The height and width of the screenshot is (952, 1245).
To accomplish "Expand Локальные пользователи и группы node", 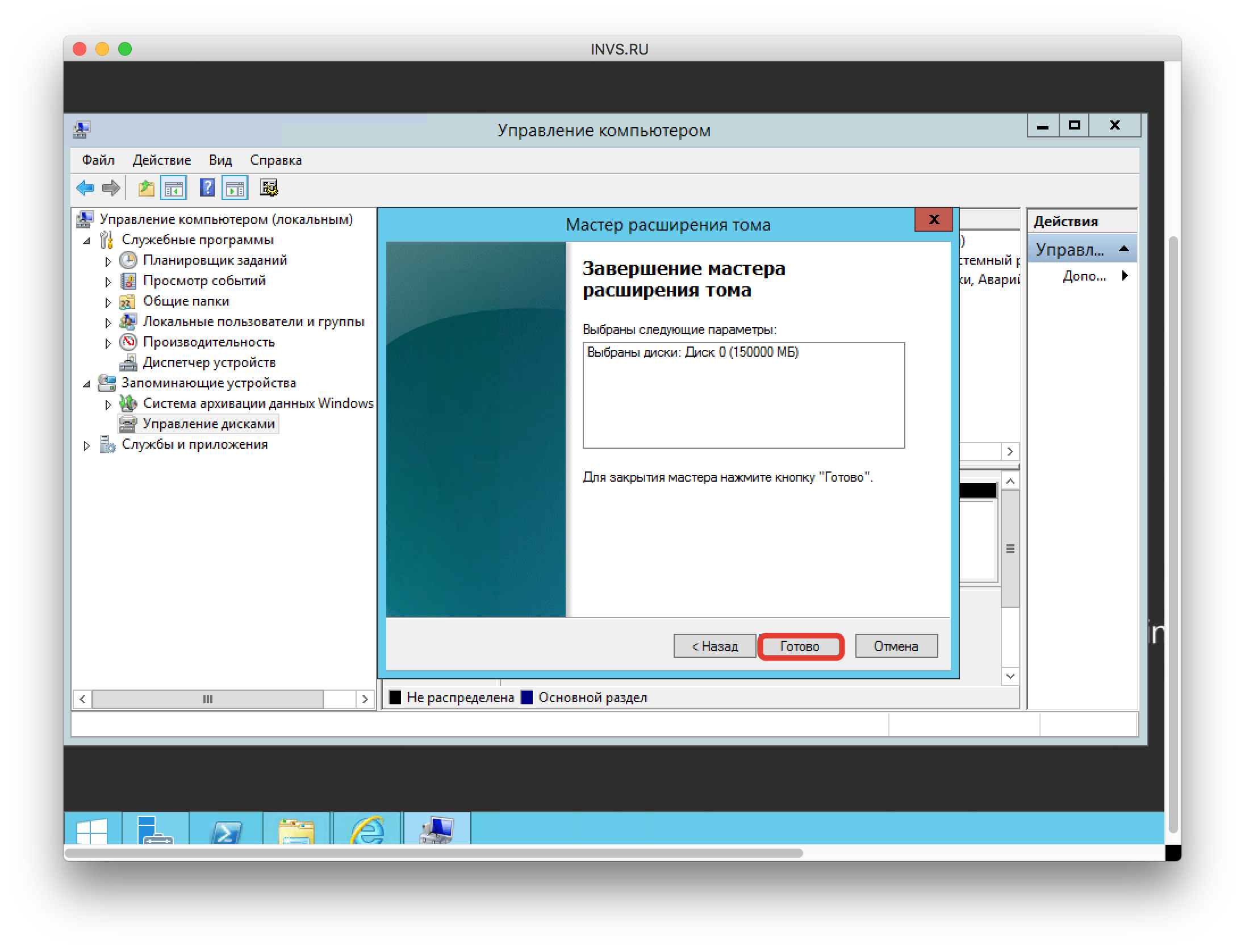I will [x=108, y=323].
